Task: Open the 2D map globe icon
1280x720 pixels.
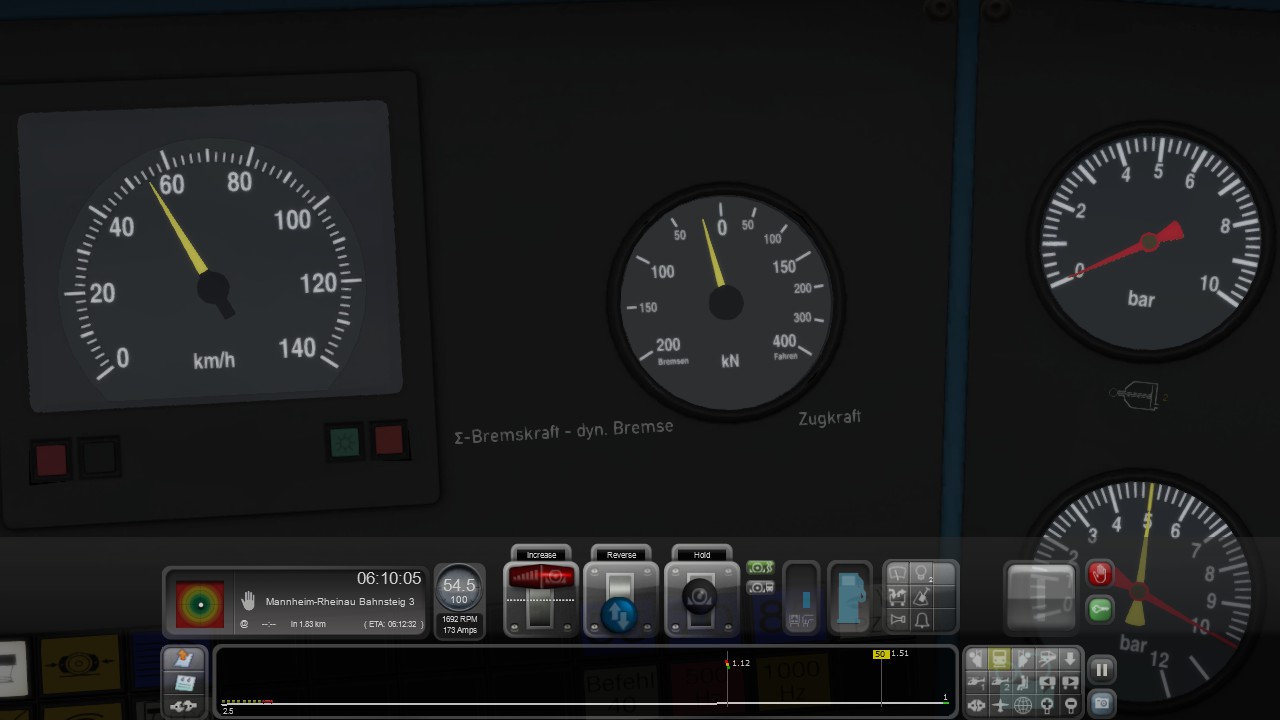Action: pos(1023,706)
